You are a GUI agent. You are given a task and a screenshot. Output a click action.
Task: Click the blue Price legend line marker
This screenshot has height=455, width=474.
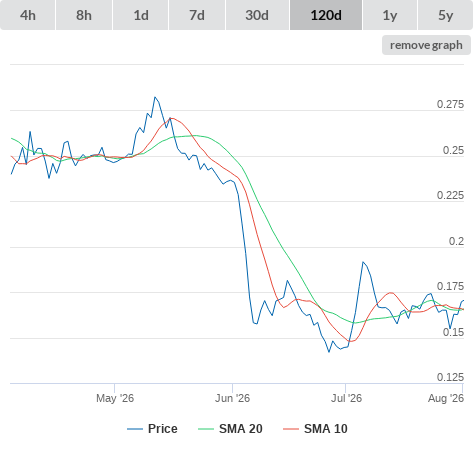pos(135,429)
